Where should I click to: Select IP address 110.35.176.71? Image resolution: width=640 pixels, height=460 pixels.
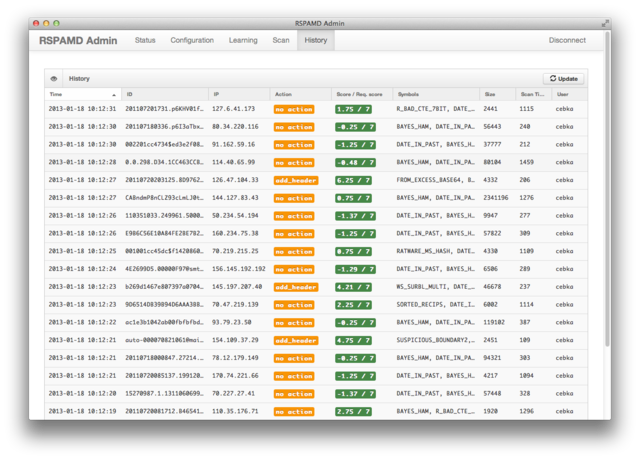coord(235,411)
